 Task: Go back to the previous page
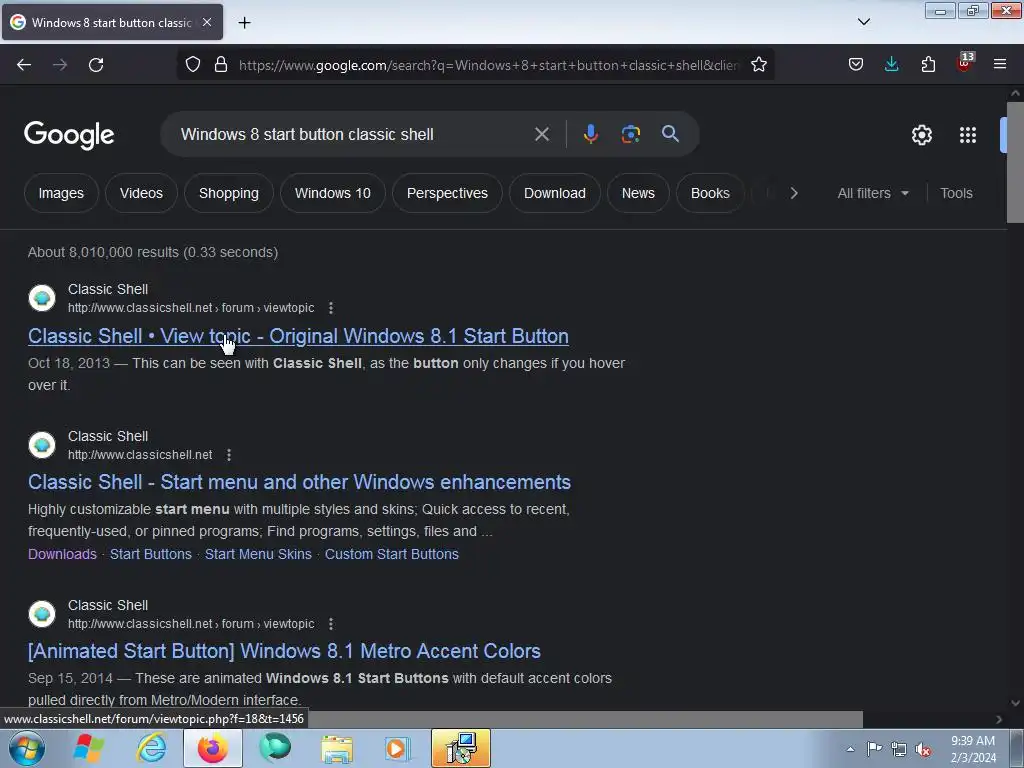(x=24, y=65)
